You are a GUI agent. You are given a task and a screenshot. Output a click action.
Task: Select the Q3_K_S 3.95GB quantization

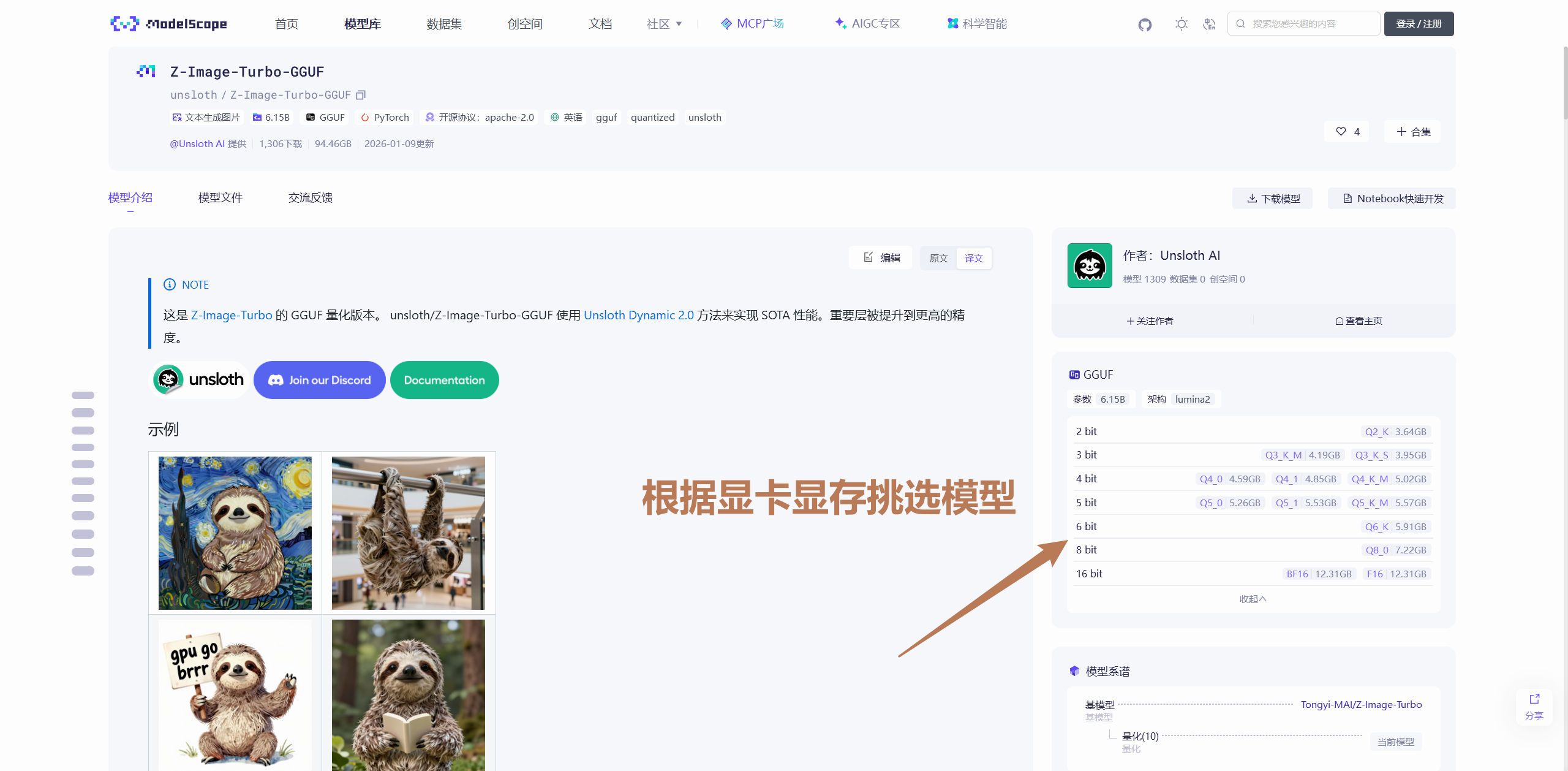tap(1390, 455)
